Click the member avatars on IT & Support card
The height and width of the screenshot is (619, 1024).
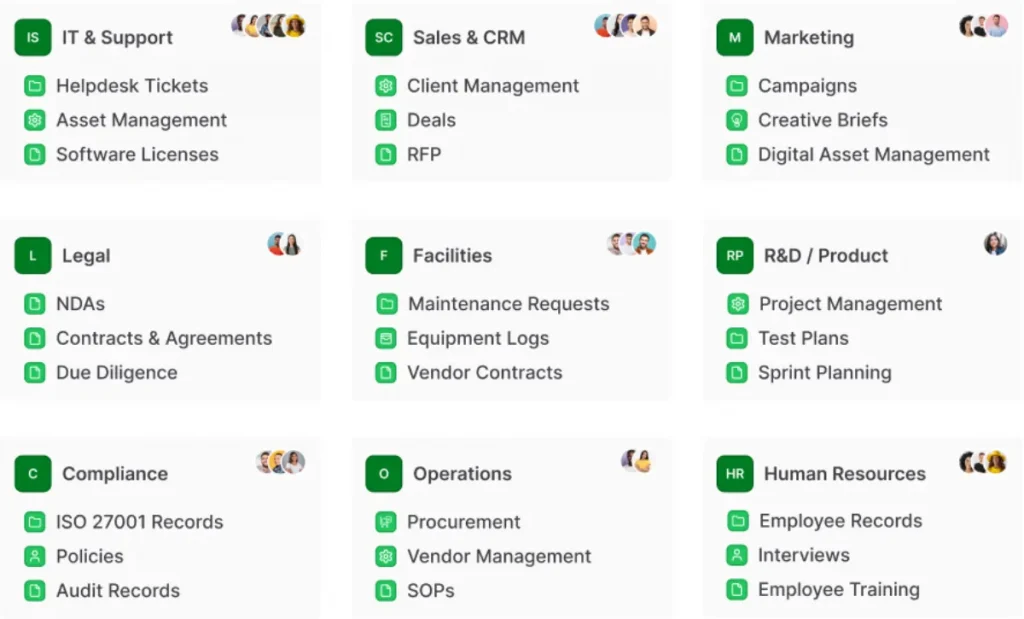pyautogui.click(x=268, y=26)
